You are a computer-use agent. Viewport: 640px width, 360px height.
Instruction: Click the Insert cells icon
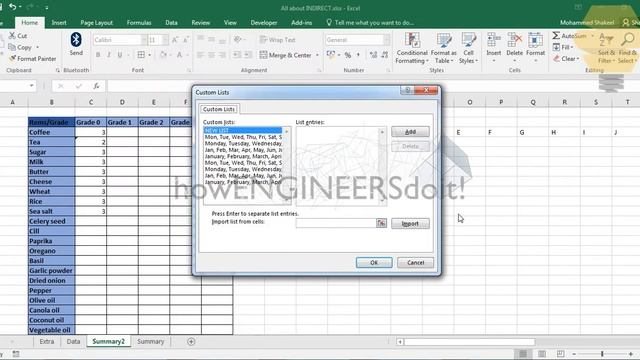tap(493, 40)
